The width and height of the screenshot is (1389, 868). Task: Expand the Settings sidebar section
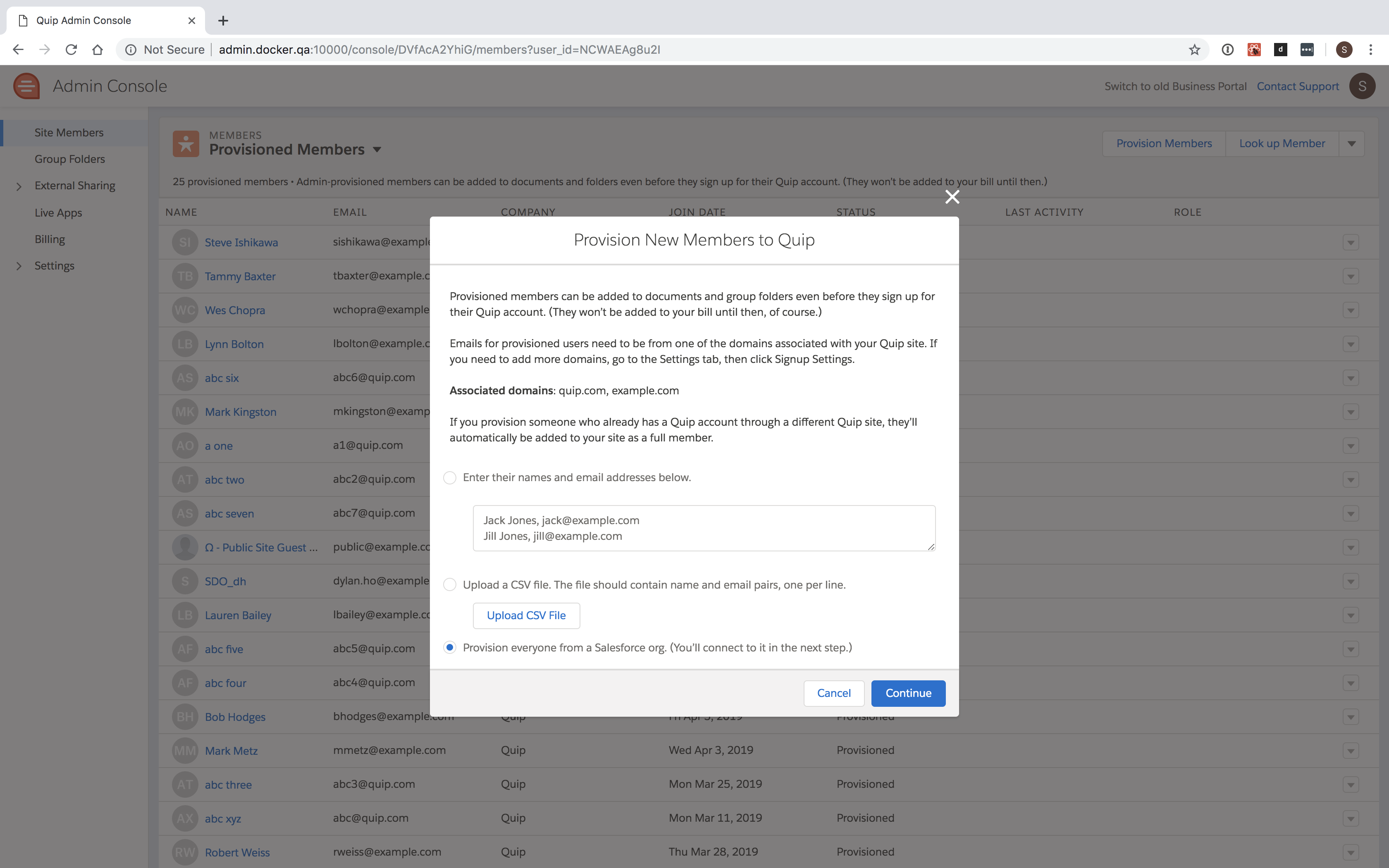(x=19, y=266)
